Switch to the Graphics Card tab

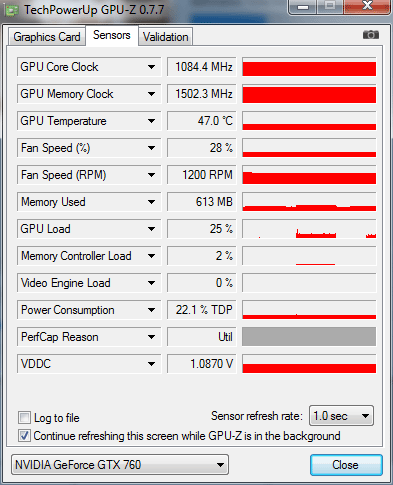[47, 37]
